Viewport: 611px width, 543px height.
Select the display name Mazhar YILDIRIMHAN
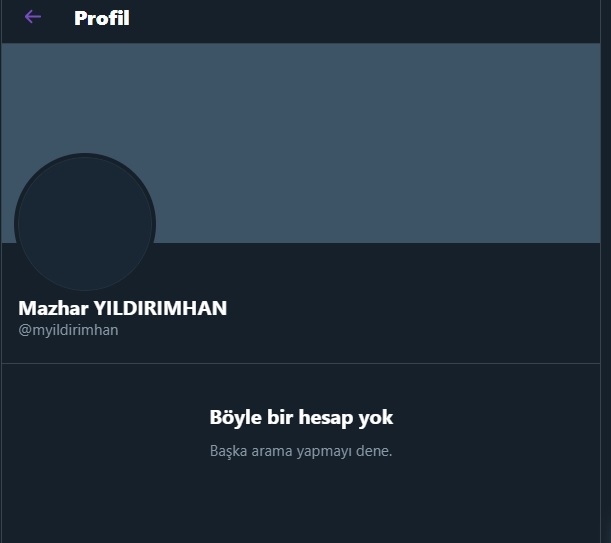point(122,308)
